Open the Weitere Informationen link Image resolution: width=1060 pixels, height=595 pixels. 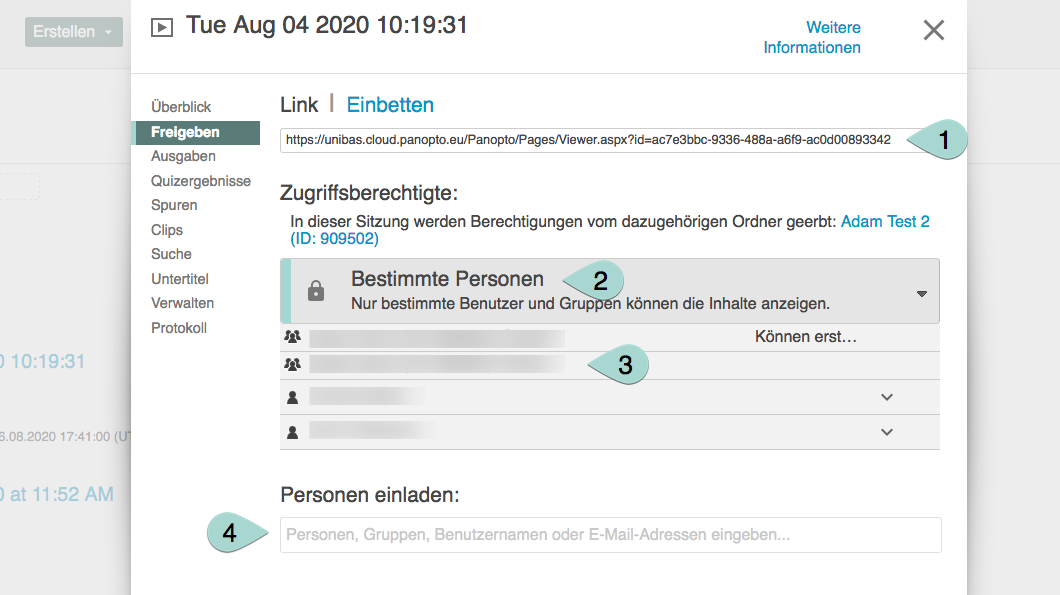tap(812, 37)
